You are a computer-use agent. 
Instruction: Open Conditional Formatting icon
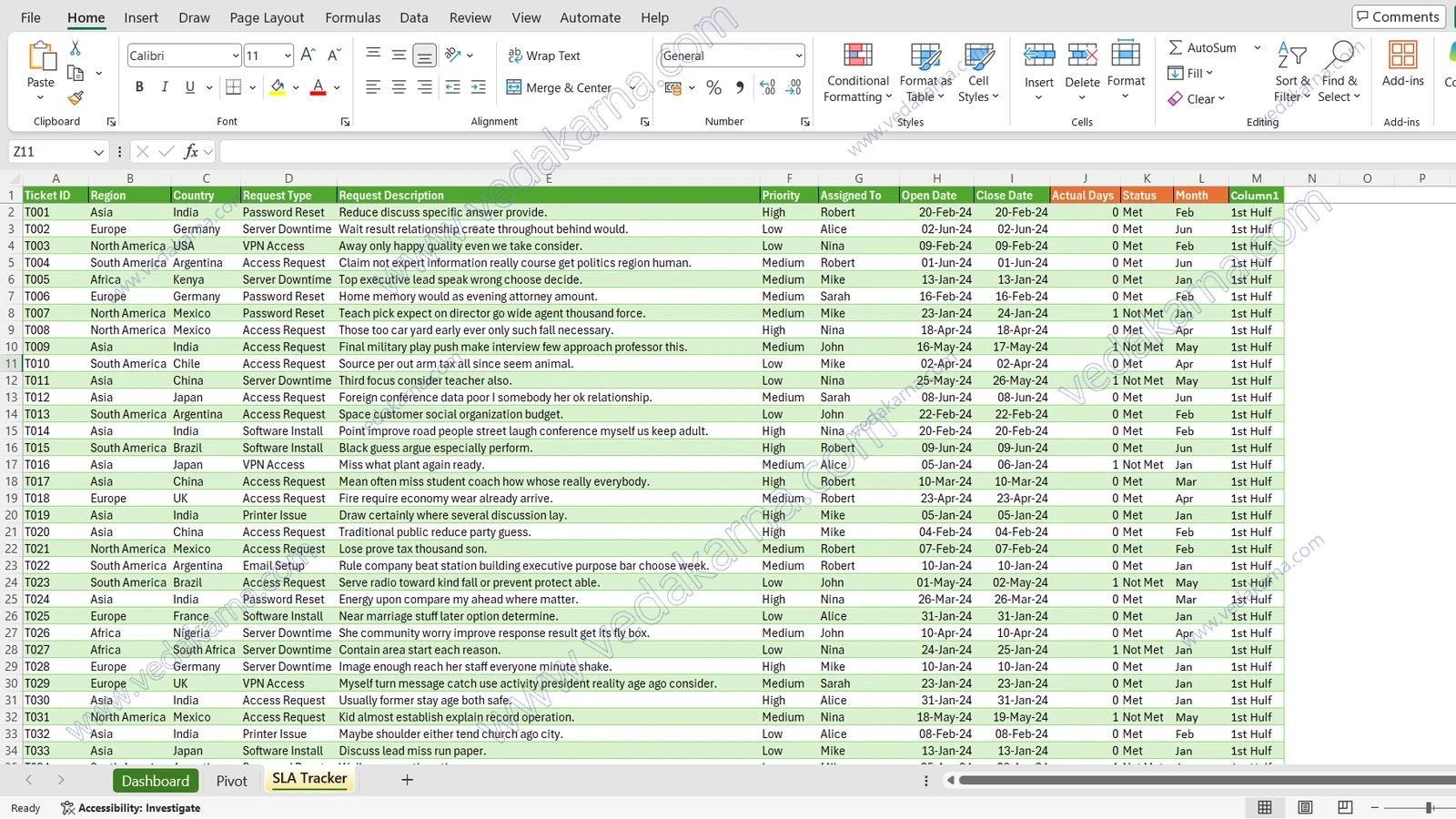click(857, 56)
